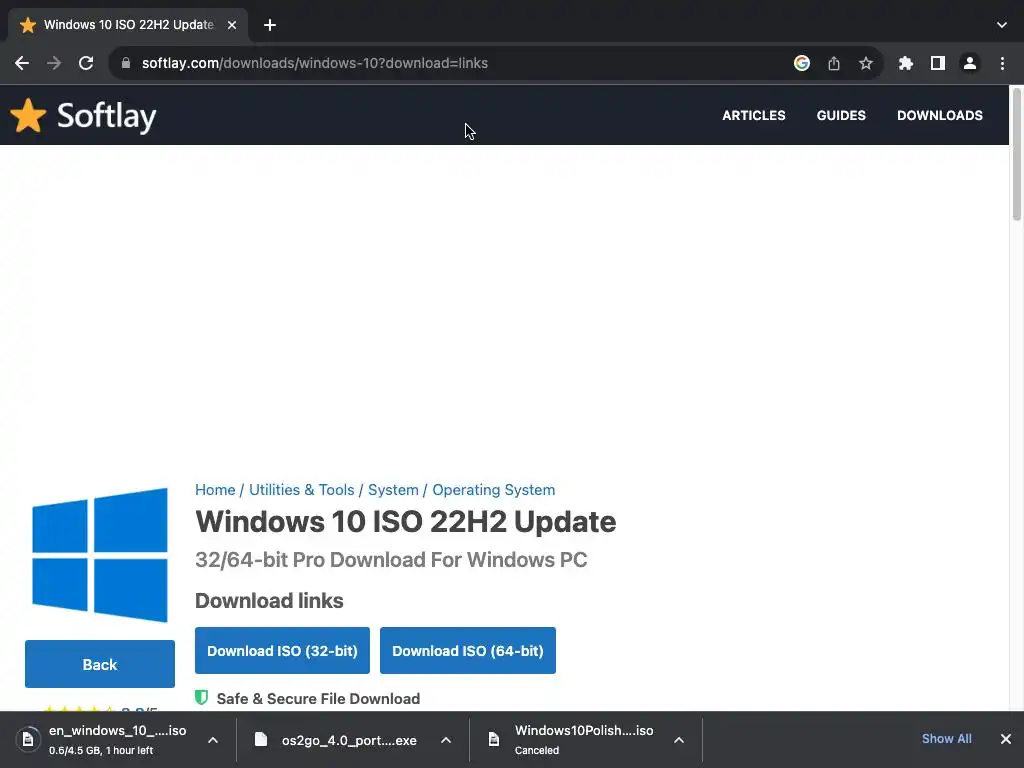Toggle the side panel icon
Screen dimensions: 1024x768
point(938,63)
